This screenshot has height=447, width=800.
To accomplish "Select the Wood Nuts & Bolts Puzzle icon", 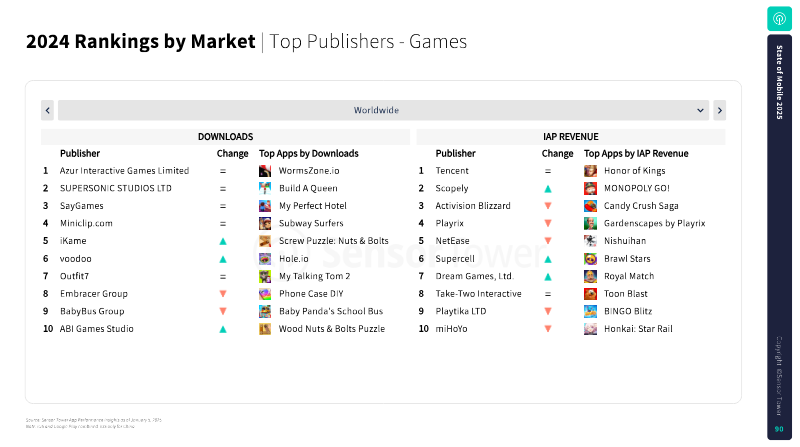I will pyautogui.click(x=265, y=329).
